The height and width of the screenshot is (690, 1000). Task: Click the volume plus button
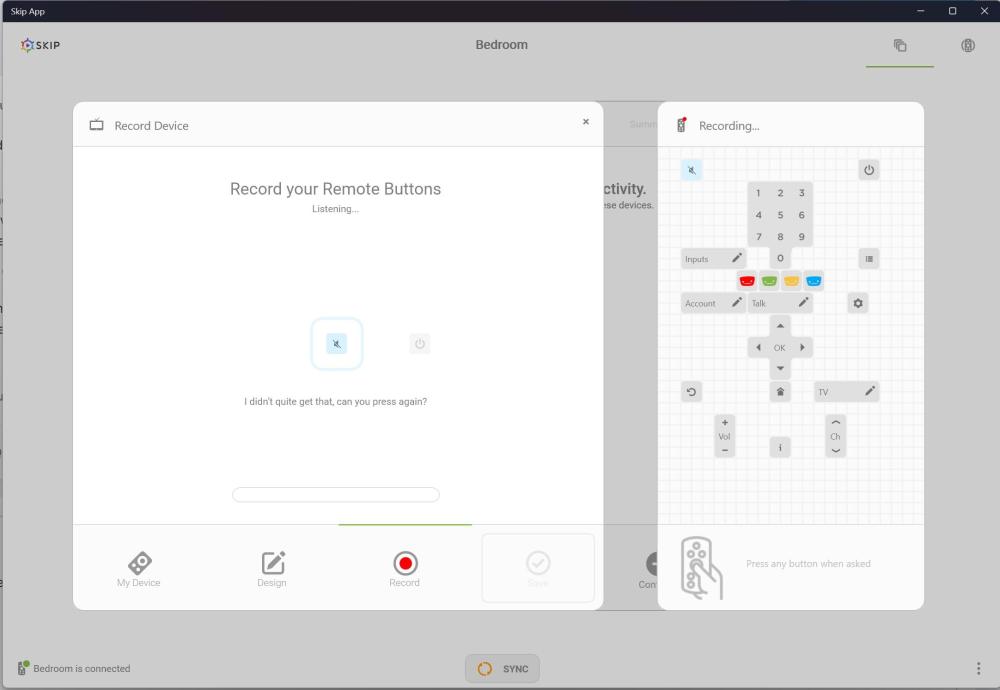(x=724, y=423)
